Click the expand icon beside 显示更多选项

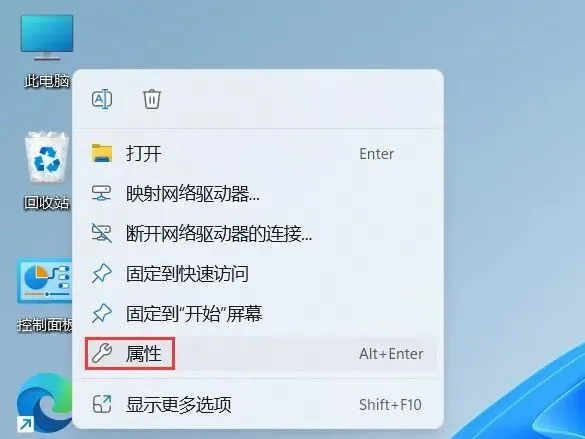click(102, 404)
